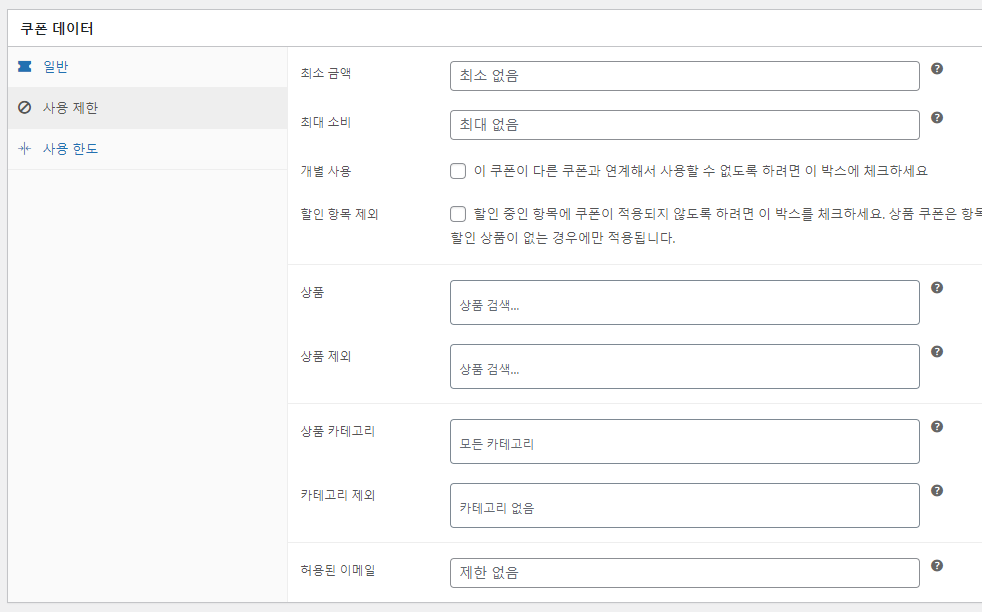Check the 할인 항목 제외 checkbox
Image resolution: width=982 pixels, height=612 pixels.
click(x=458, y=214)
